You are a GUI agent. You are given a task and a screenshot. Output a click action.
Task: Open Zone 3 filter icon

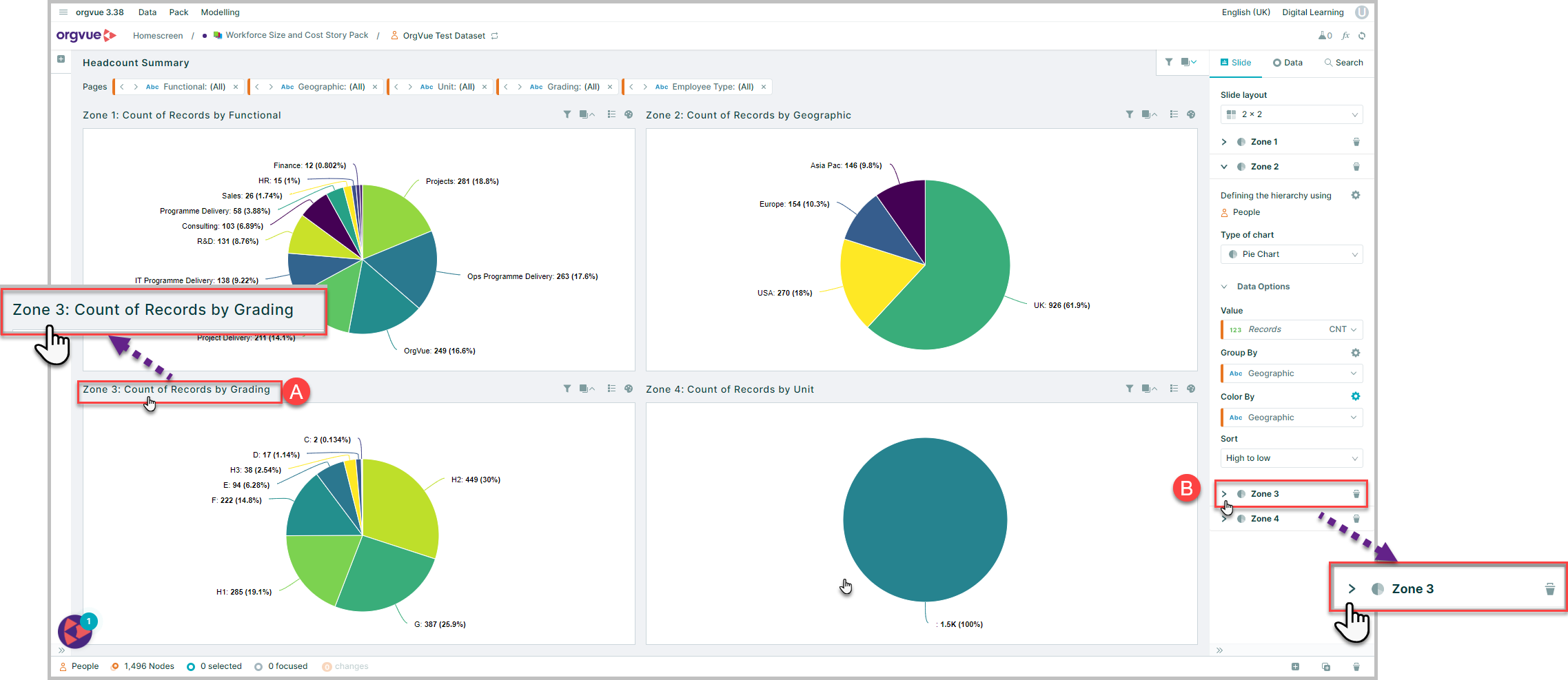pos(567,389)
